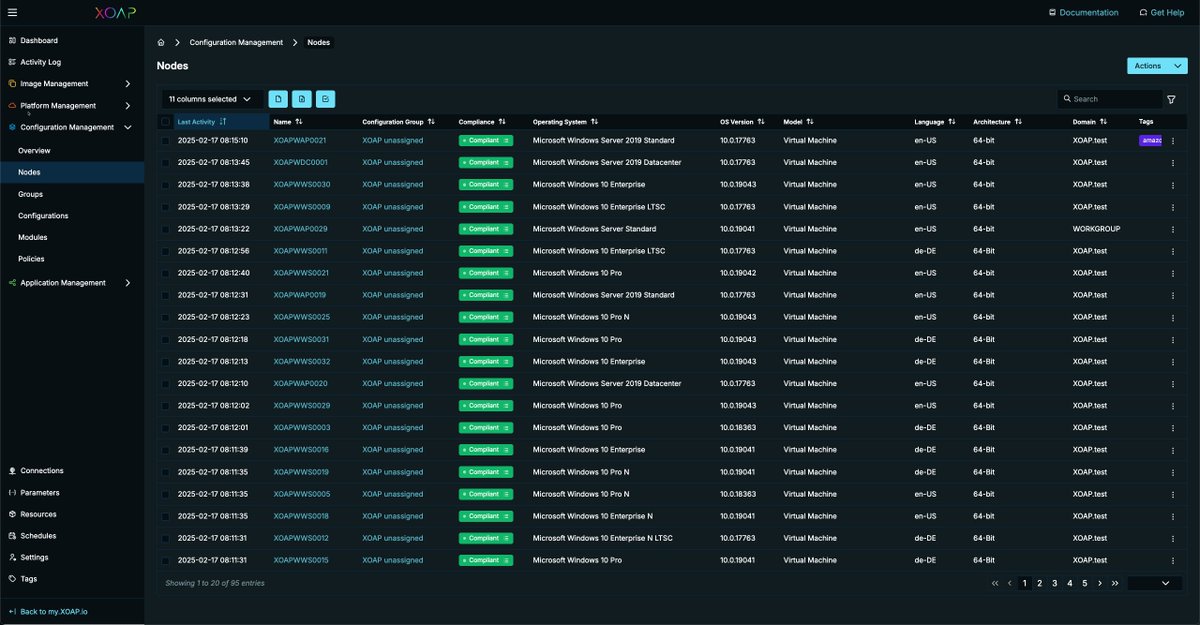The height and width of the screenshot is (625, 1200).
Task: Select all nodes using the header checkbox
Action: click(x=165, y=121)
